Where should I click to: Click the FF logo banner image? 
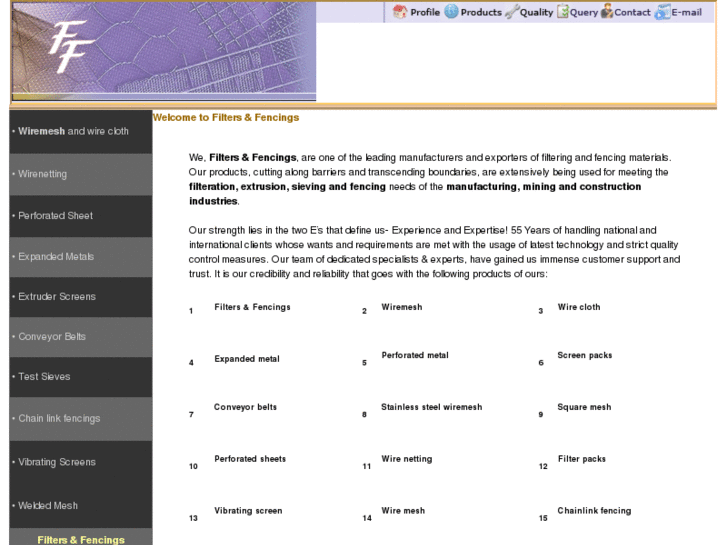[164, 51]
